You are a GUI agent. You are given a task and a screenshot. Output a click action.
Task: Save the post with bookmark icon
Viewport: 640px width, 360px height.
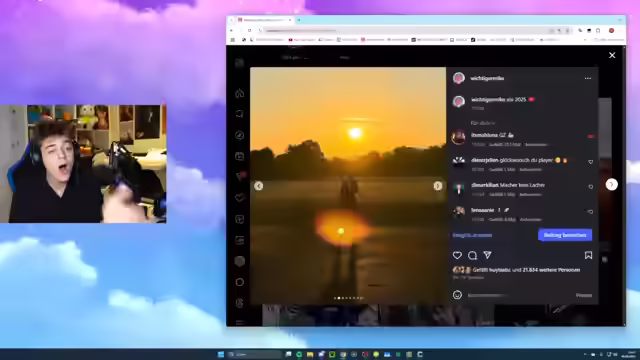coord(588,255)
